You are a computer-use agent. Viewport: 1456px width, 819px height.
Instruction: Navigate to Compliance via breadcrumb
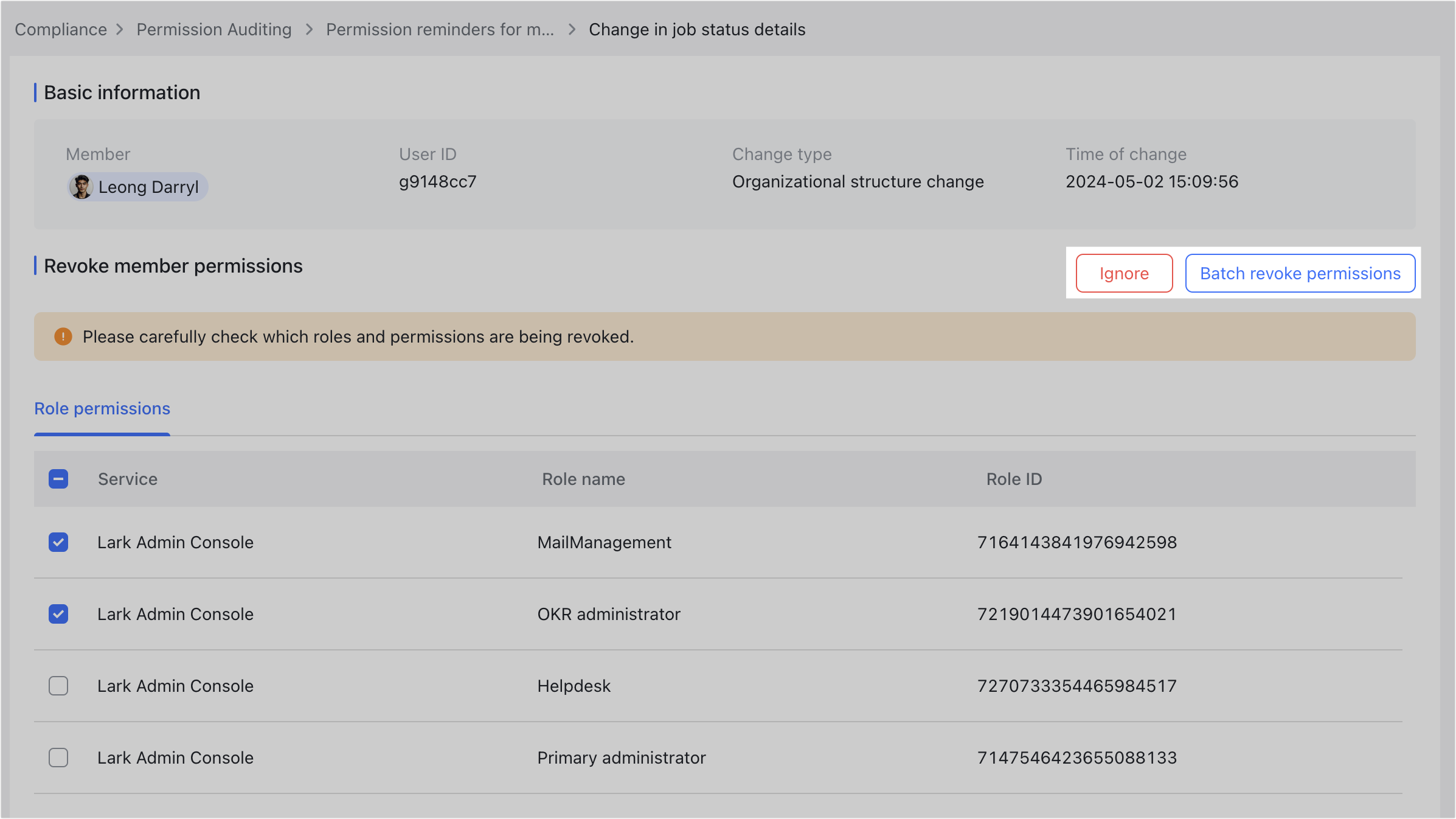60,29
